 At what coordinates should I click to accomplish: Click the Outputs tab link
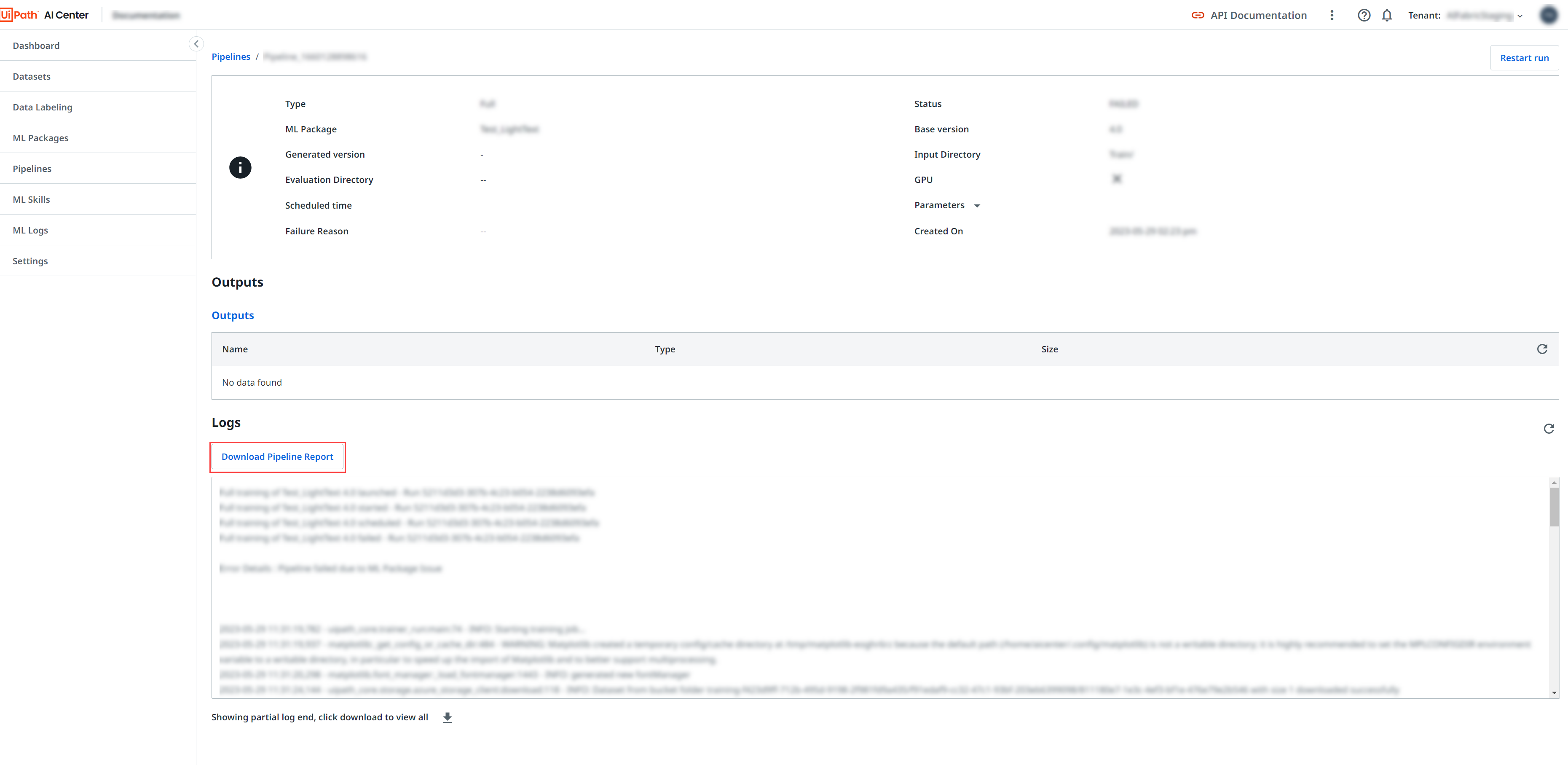point(232,314)
